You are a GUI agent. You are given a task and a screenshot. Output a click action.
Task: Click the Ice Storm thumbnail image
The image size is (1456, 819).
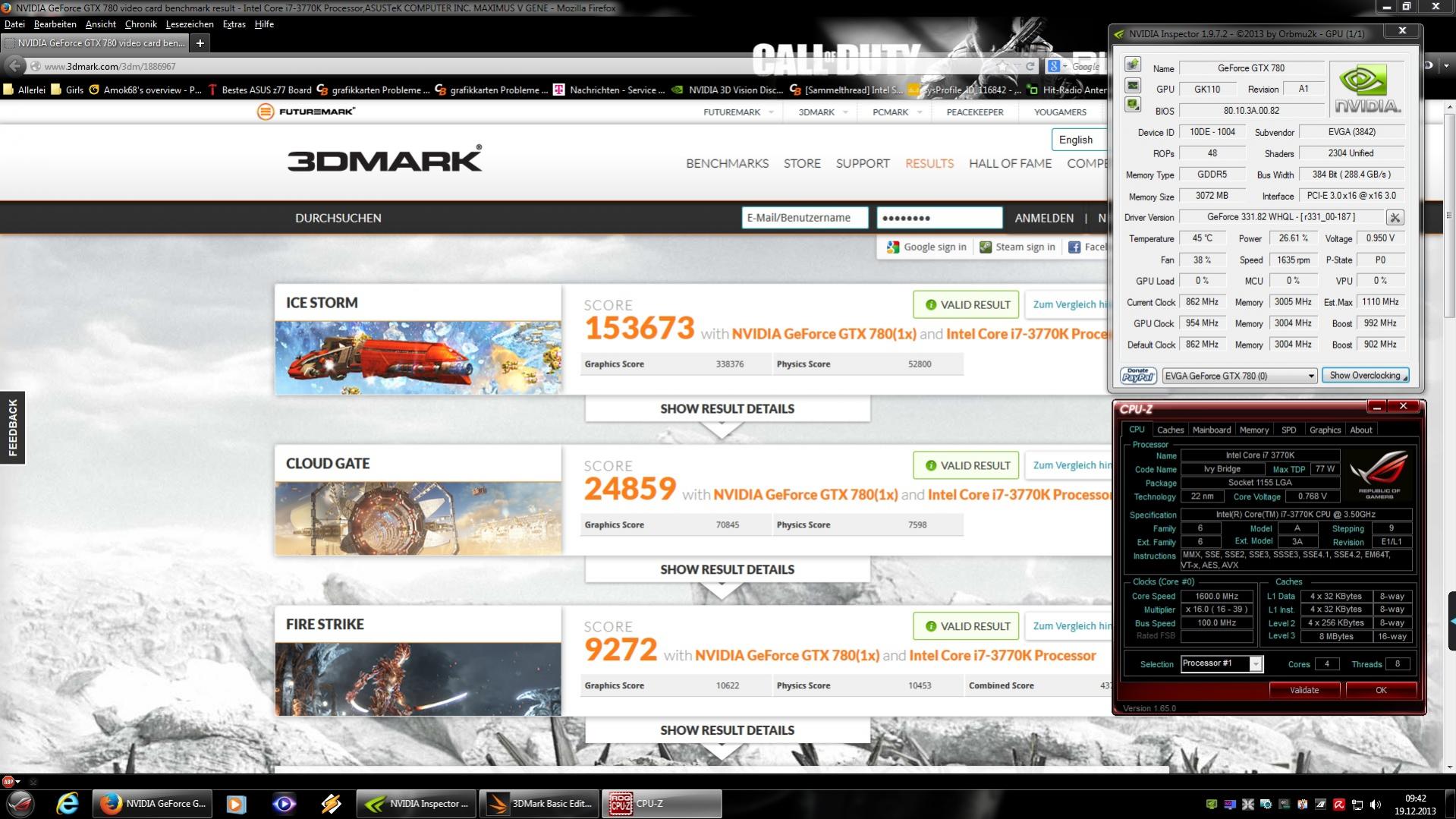[x=418, y=358]
